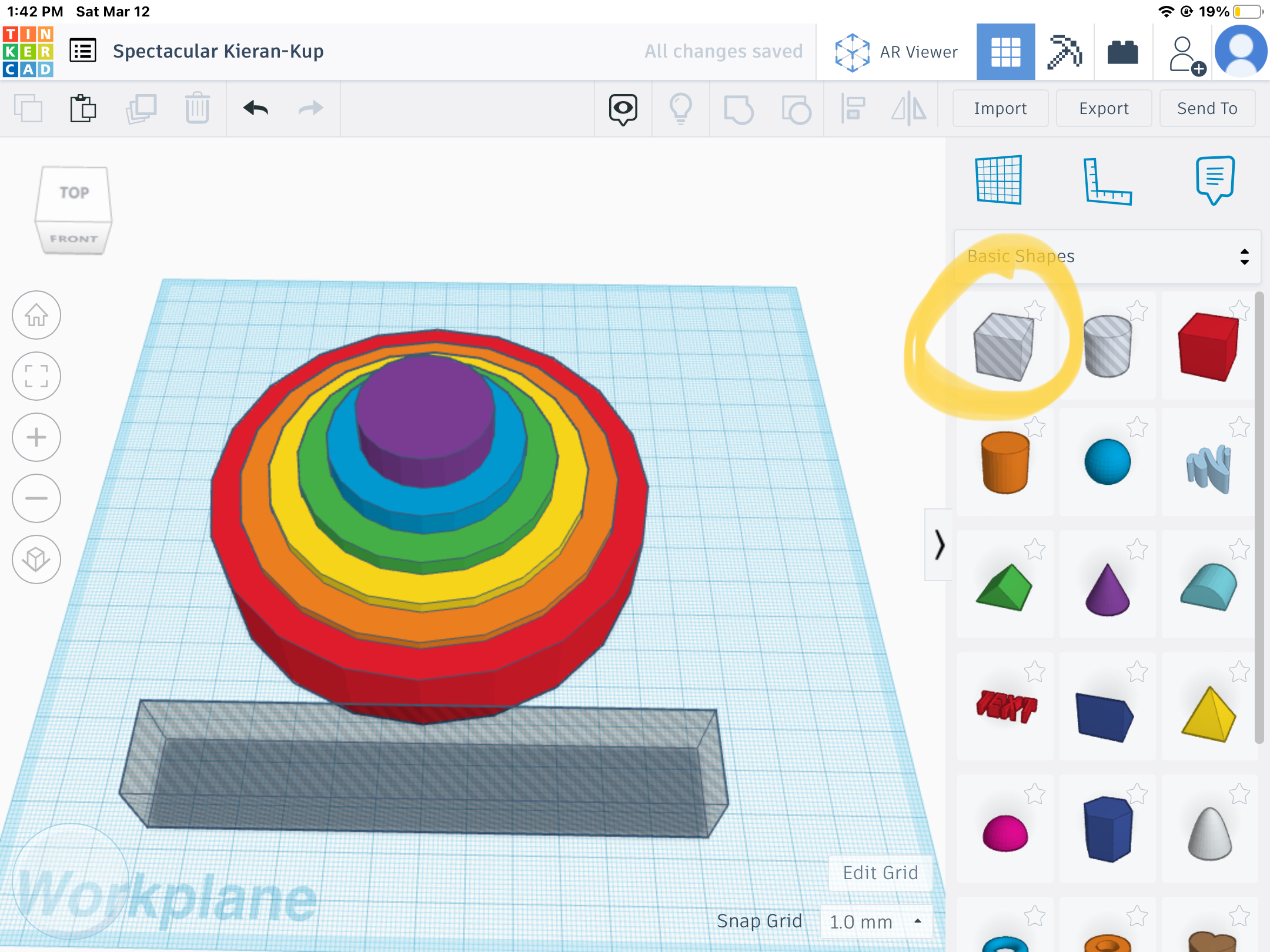
Task: Open the Basic Shapes category dropdown
Action: [x=1107, y=256]
